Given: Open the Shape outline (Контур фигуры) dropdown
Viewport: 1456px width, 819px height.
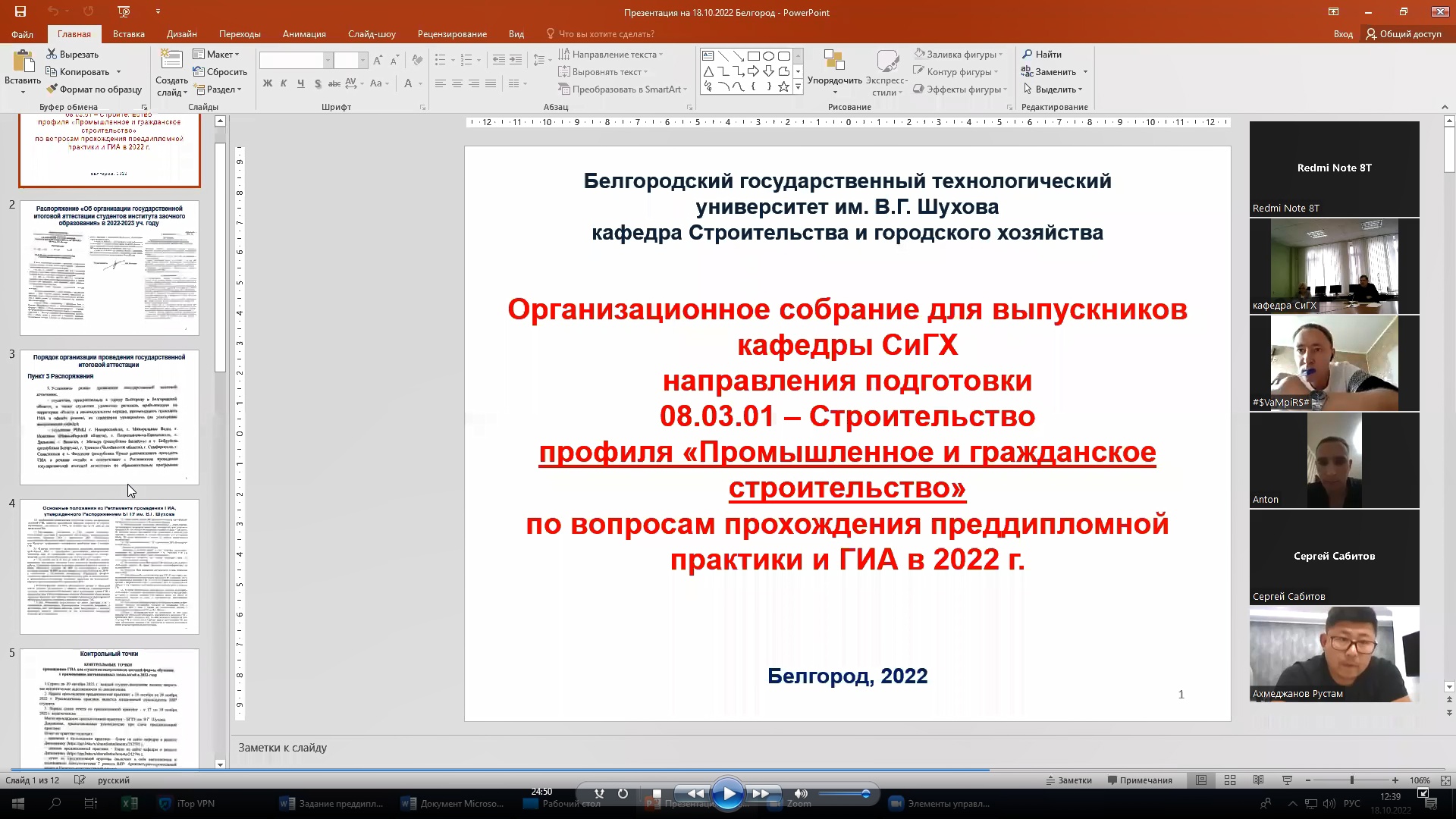Looking at the screenshot, I should point(956,71).
